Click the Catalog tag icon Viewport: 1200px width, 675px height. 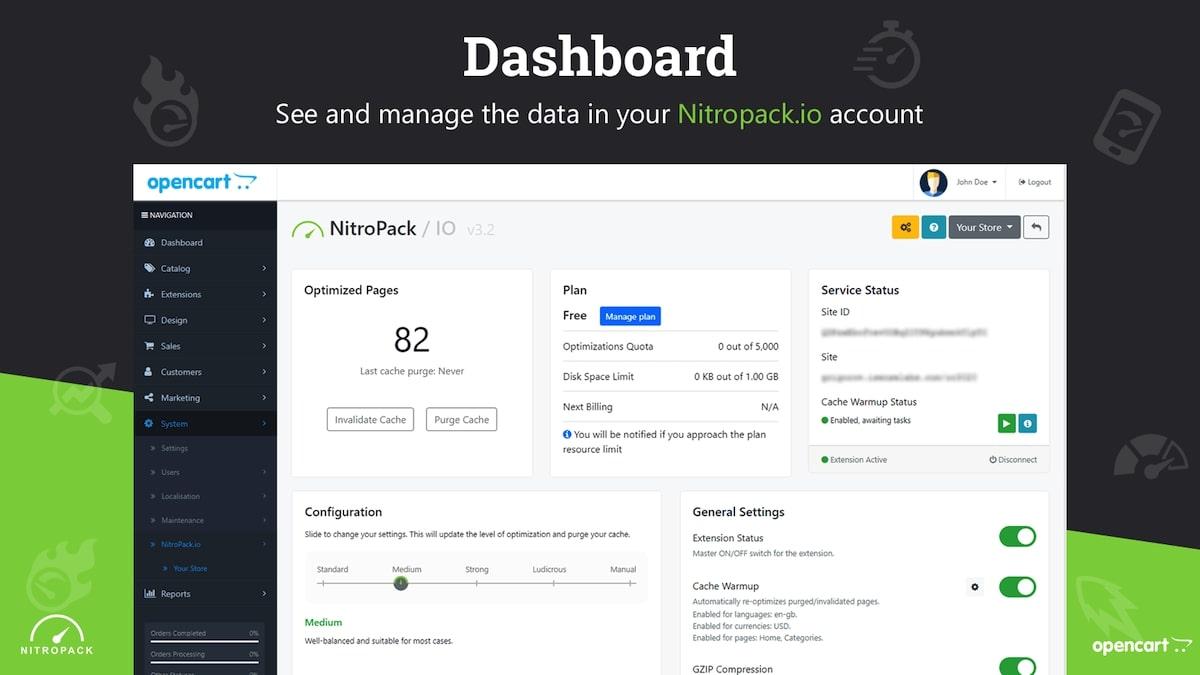tap(150, 268)
